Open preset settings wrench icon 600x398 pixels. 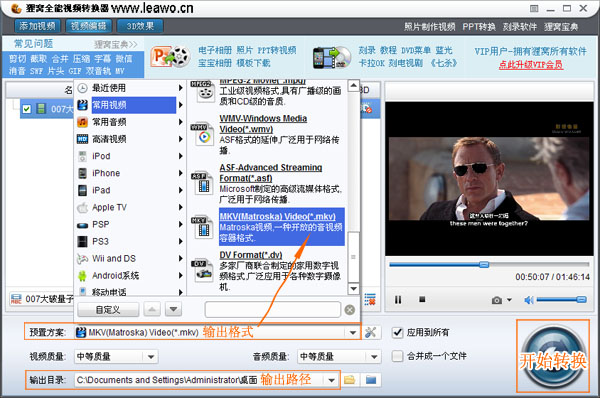point(370,332)
